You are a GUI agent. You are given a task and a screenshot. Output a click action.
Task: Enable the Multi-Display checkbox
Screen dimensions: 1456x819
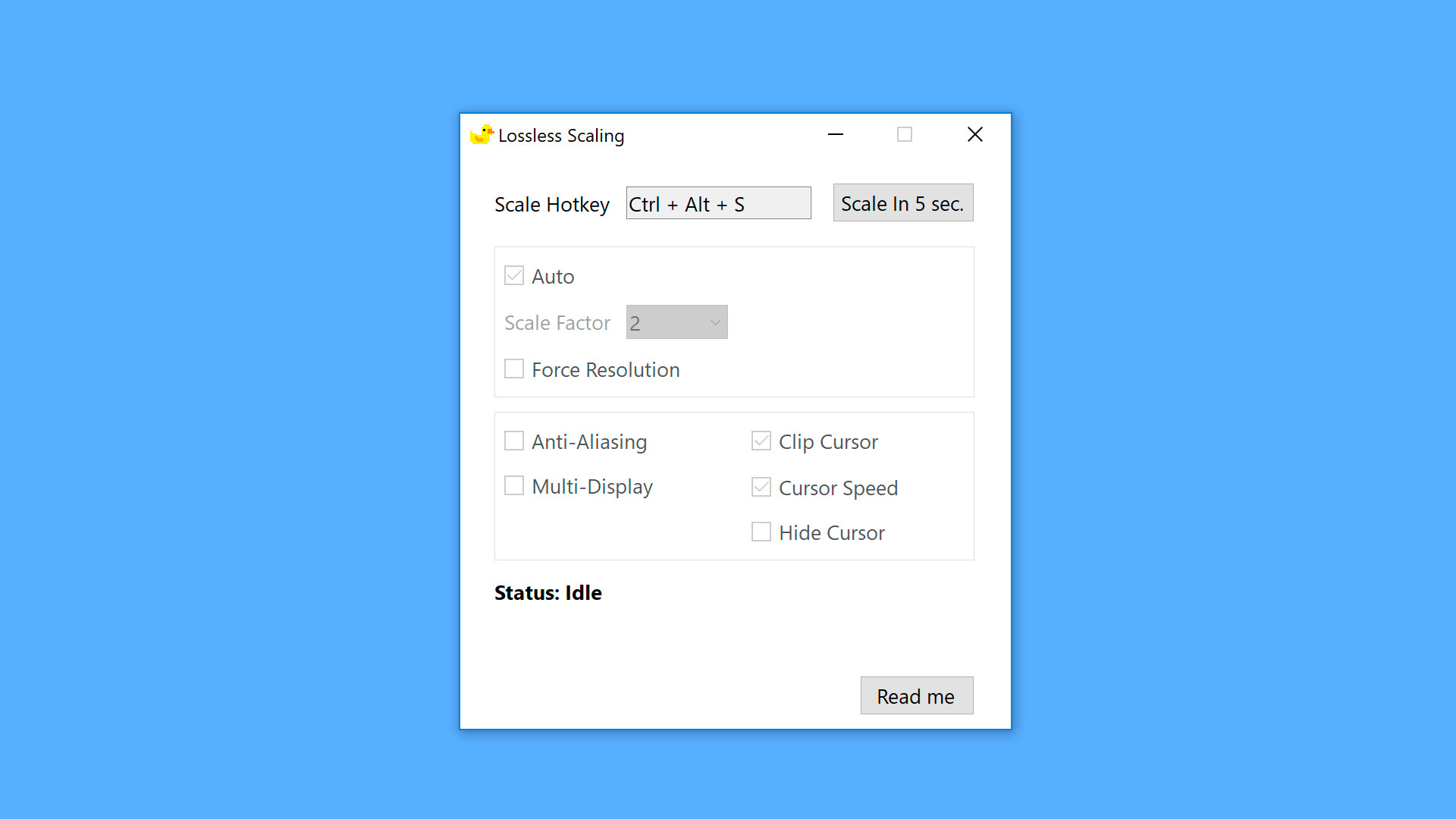click(x=514, y=486)
